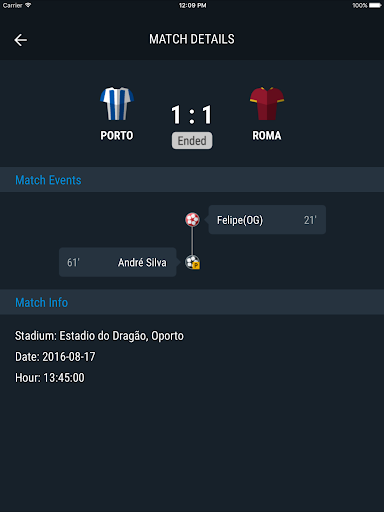Tap the 1 : 1 score display

point(192,115)
